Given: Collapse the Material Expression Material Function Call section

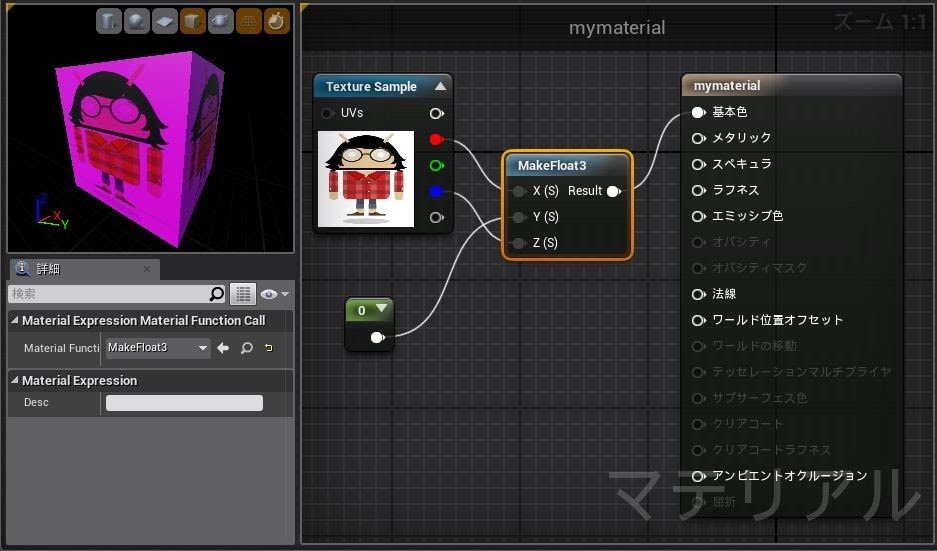Looking at the screenshot, I should pos(15,321).
